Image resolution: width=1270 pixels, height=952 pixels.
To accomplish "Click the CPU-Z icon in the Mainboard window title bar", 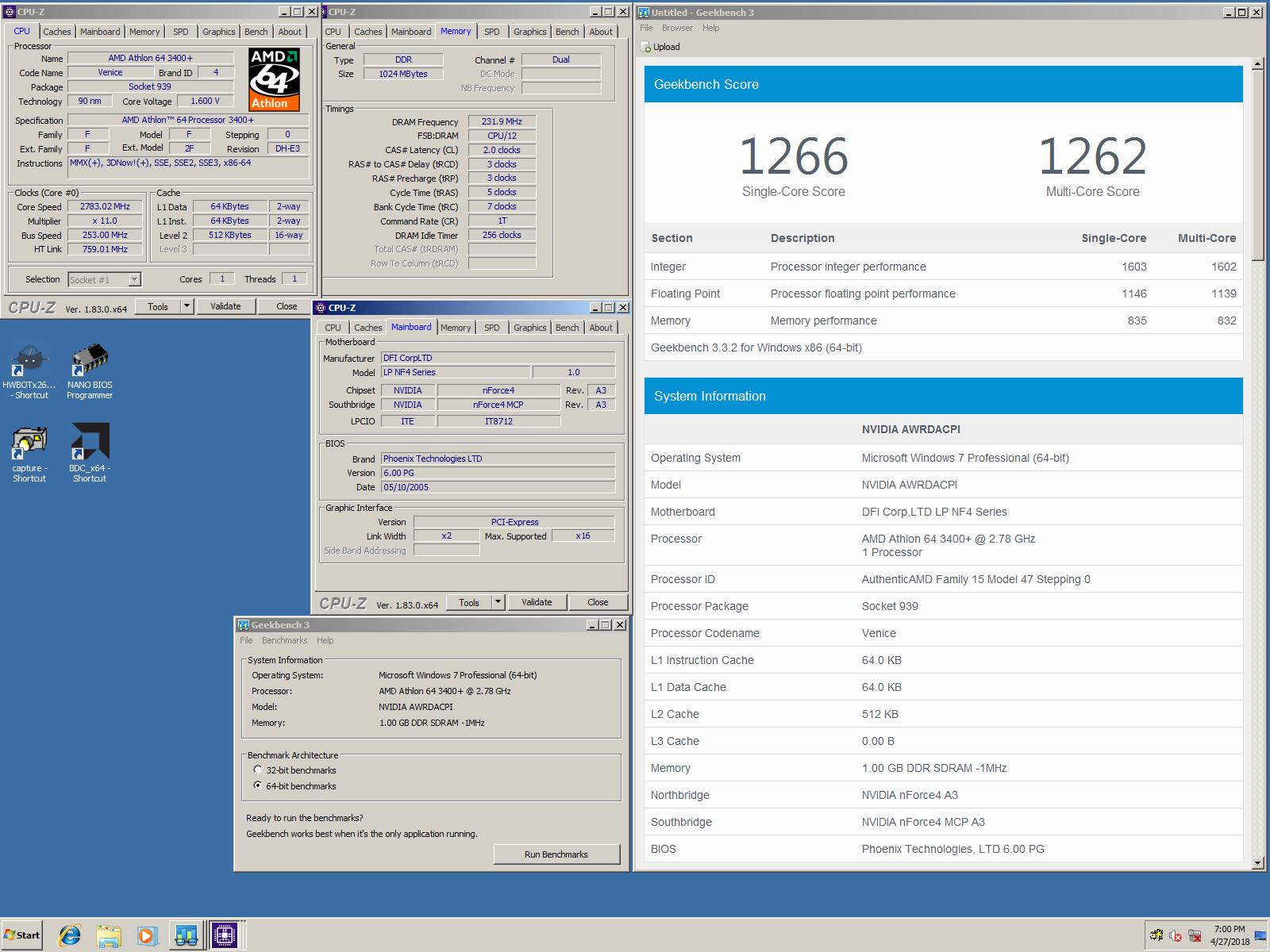I will pyautogui.click(x=321, y=308).
